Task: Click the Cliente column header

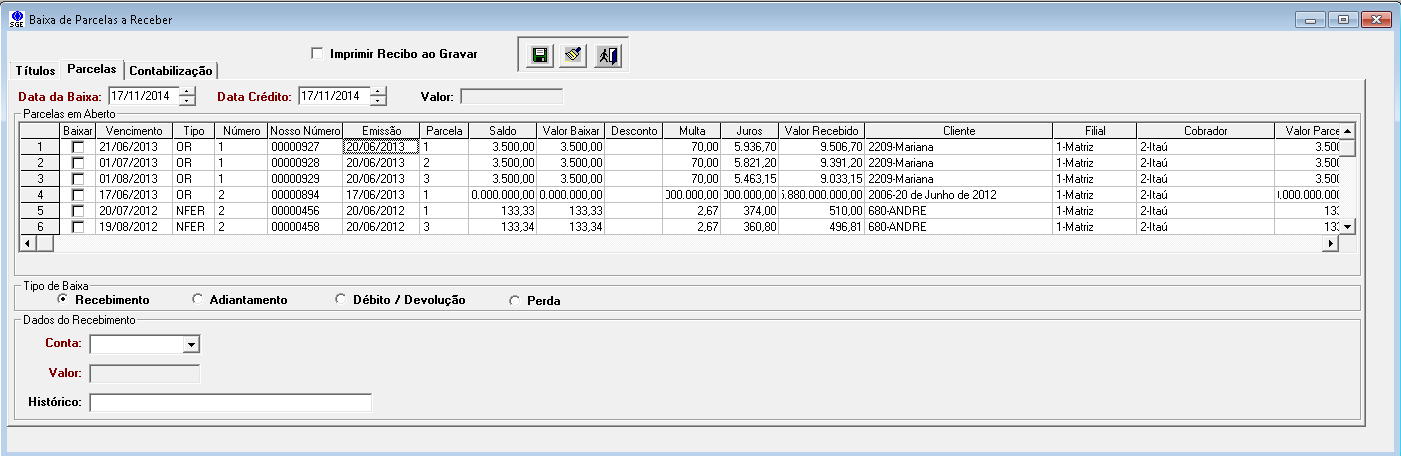Action: (x=958, y=131)
